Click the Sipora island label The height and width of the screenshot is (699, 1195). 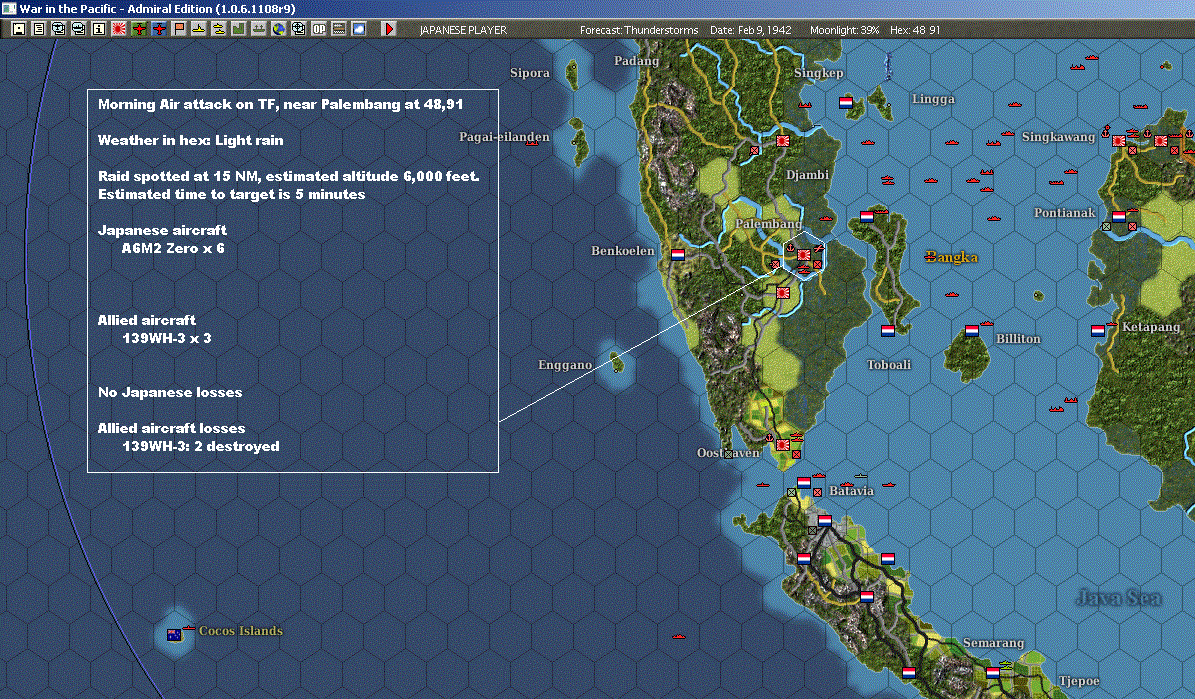click(530, 72)
